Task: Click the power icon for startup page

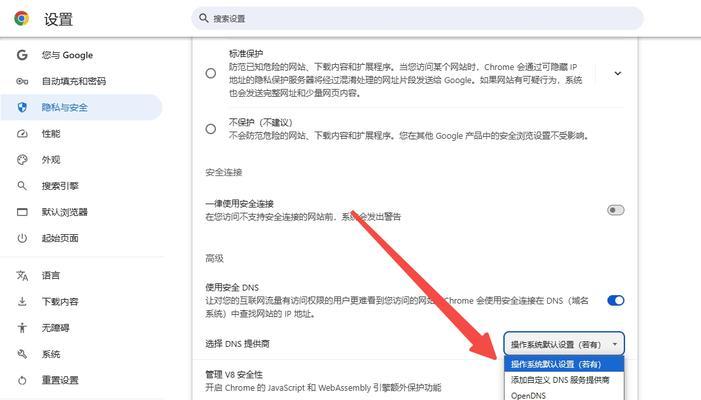Action: (x=22, y=238)
